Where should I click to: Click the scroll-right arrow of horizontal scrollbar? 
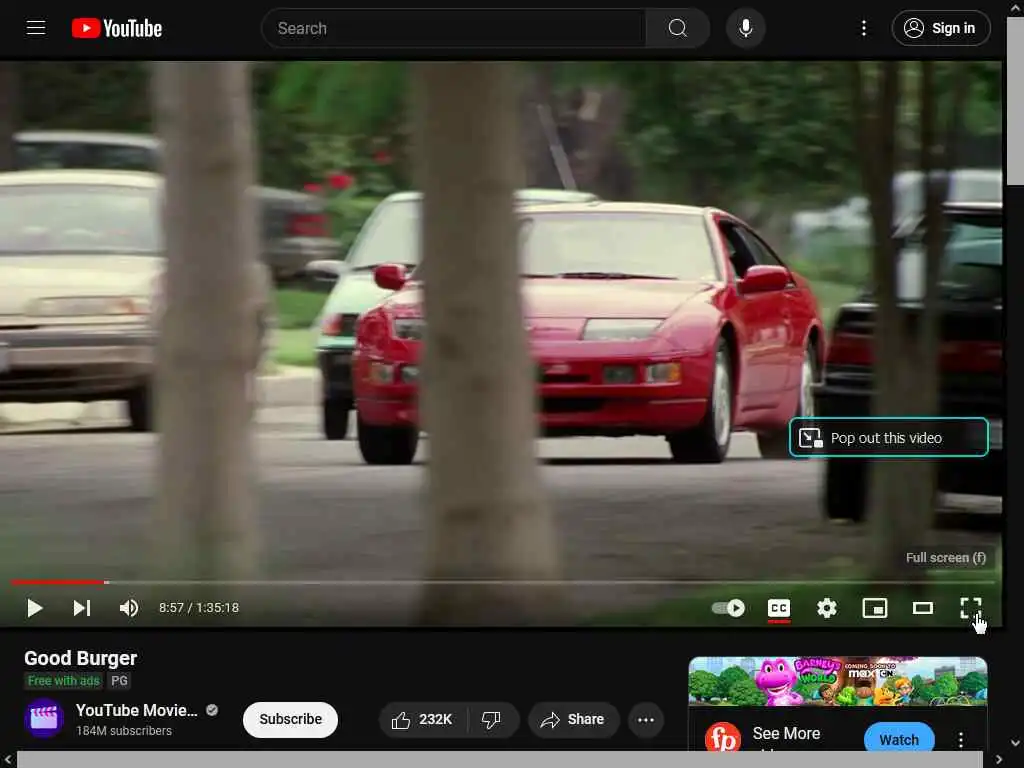tap(999, 760)
